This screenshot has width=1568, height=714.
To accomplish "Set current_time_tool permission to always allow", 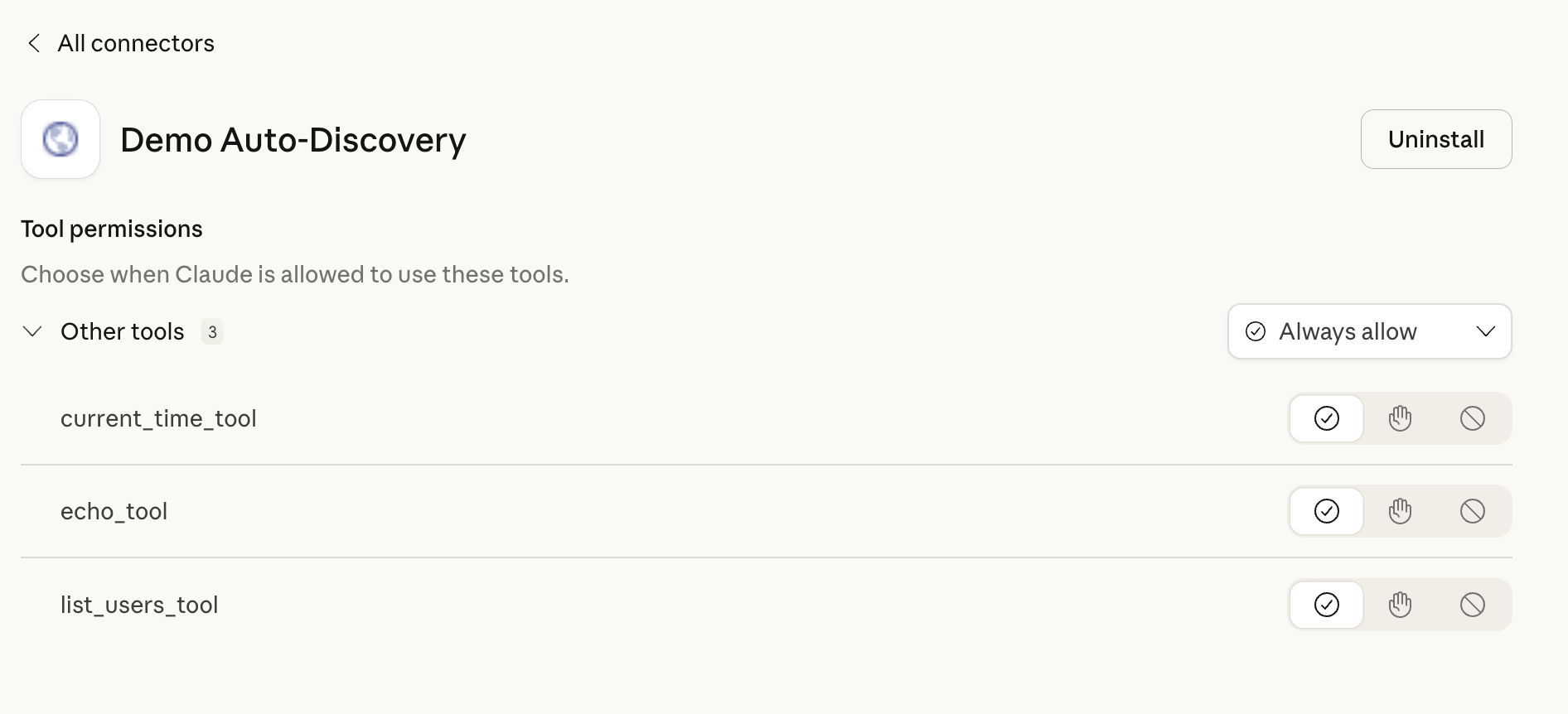I will point(1326,418).
